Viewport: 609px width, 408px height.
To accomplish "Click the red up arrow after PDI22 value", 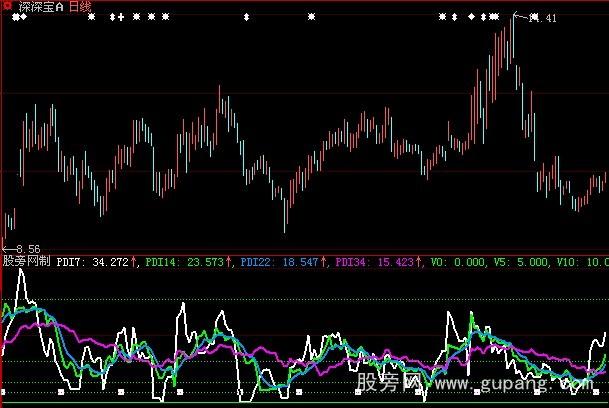I will (x=324, y=262).
